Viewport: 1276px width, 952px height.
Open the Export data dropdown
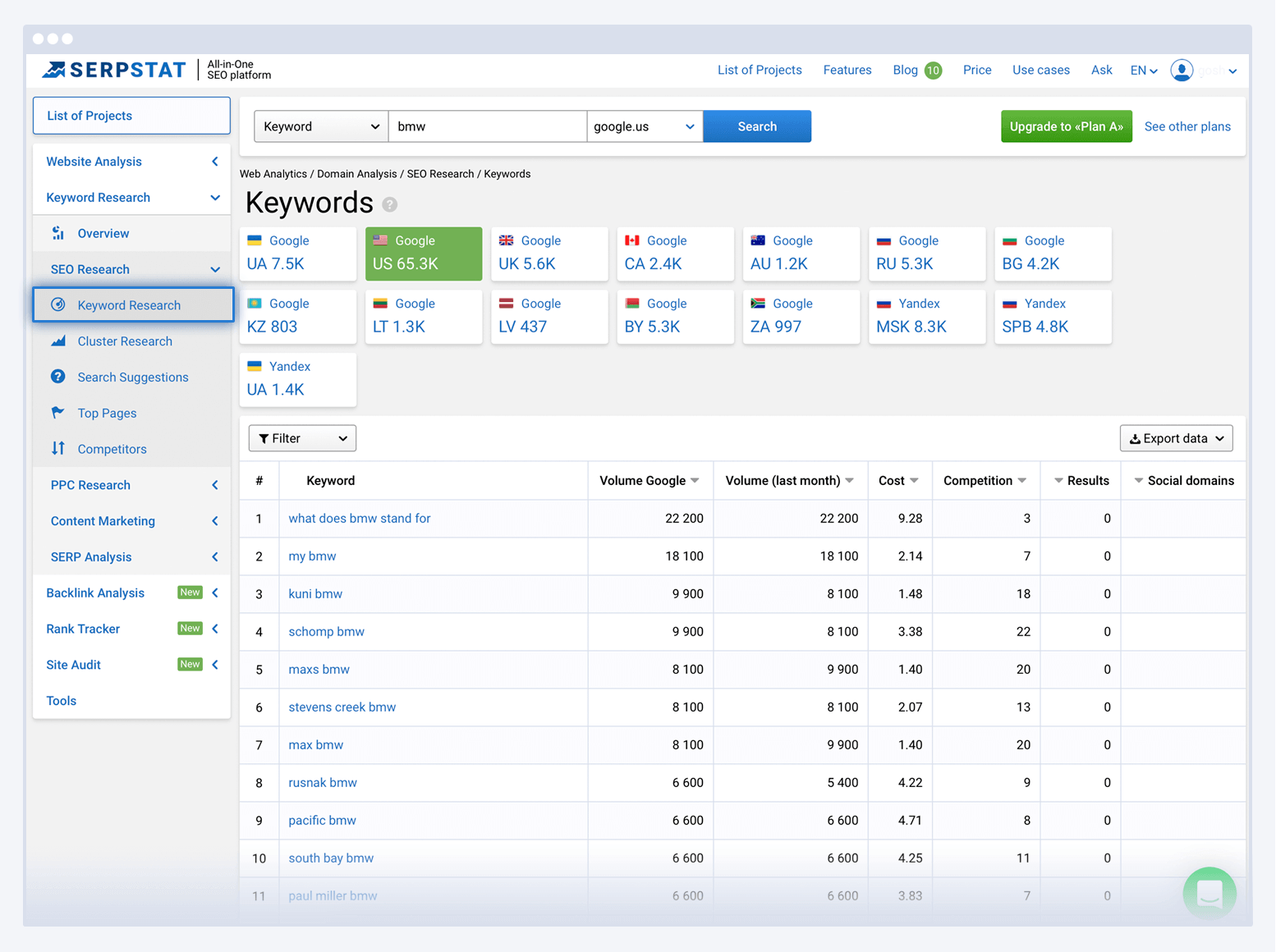1176,438
